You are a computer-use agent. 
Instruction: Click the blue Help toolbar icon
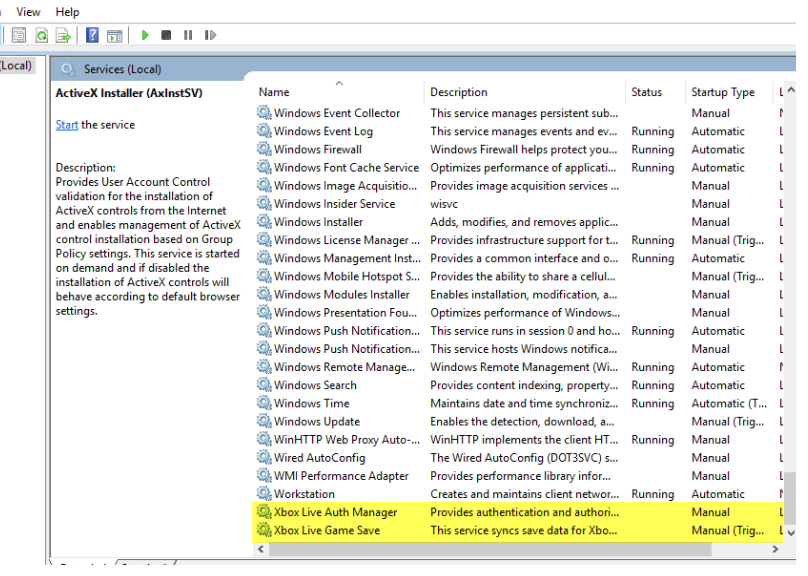[92, 35]
